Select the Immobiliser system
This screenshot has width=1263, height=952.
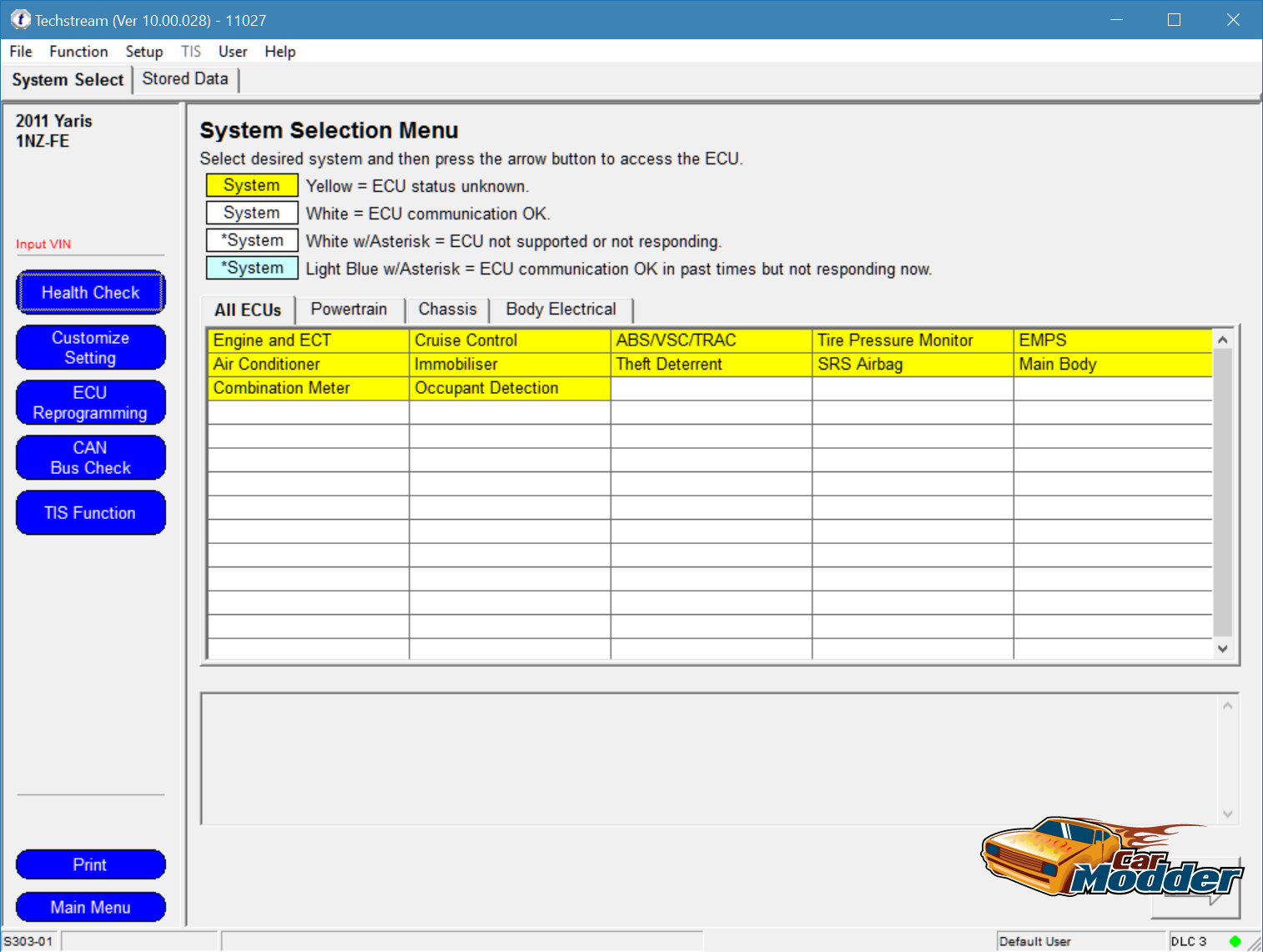(x=510, y=365)
